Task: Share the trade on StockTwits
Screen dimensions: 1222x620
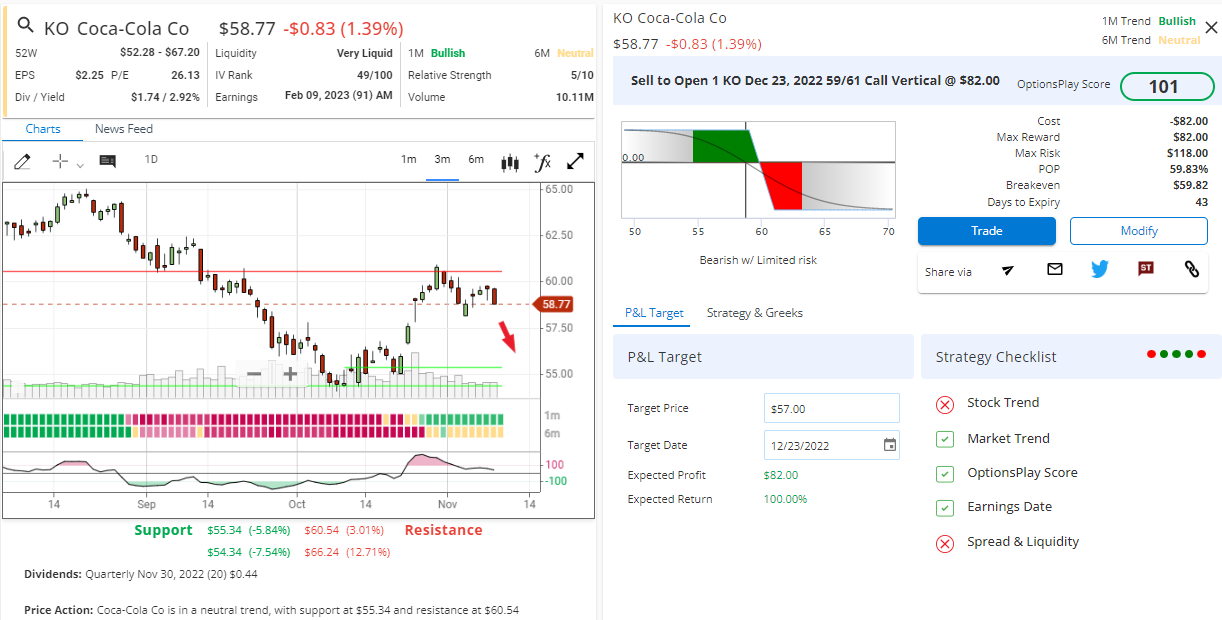Action: coord(1146,269)
